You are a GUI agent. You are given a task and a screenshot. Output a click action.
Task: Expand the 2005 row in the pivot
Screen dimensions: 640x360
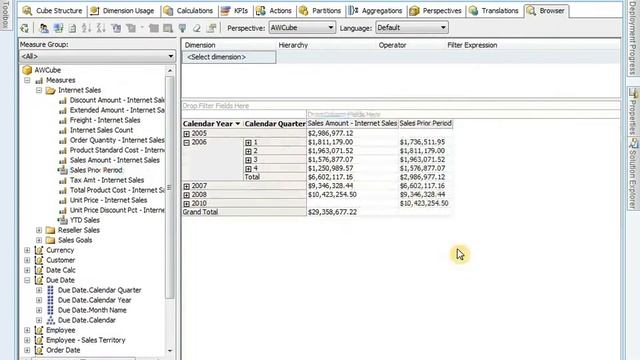pyautogui.click(x=187, y=134)
